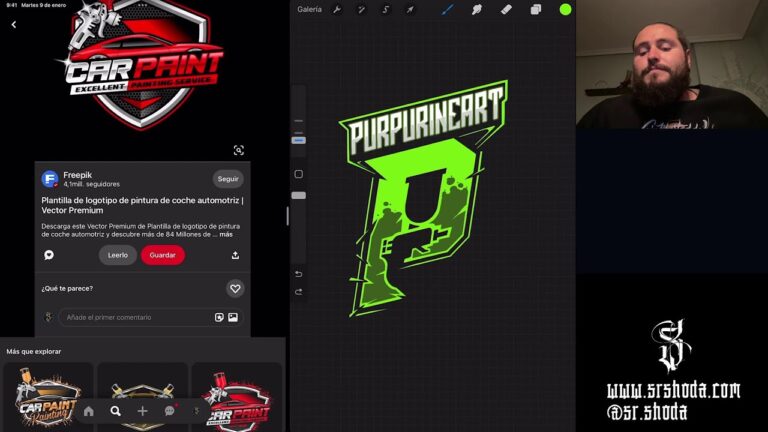The image size is (768, 432).
Task: Go to Pinterest home tab
Action: coord(89,411)
